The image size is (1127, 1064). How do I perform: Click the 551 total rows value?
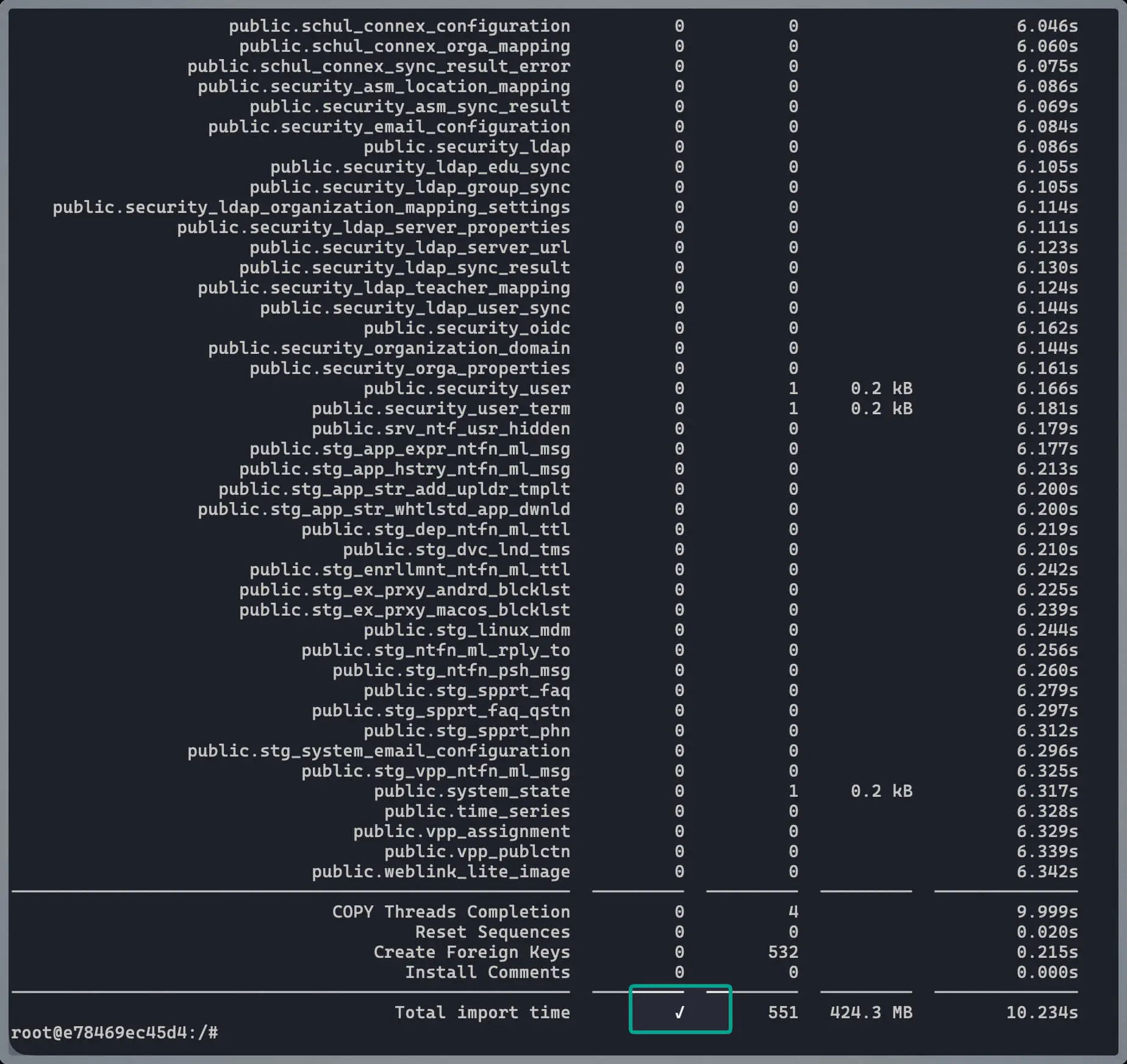click(x=782, y=1012)
